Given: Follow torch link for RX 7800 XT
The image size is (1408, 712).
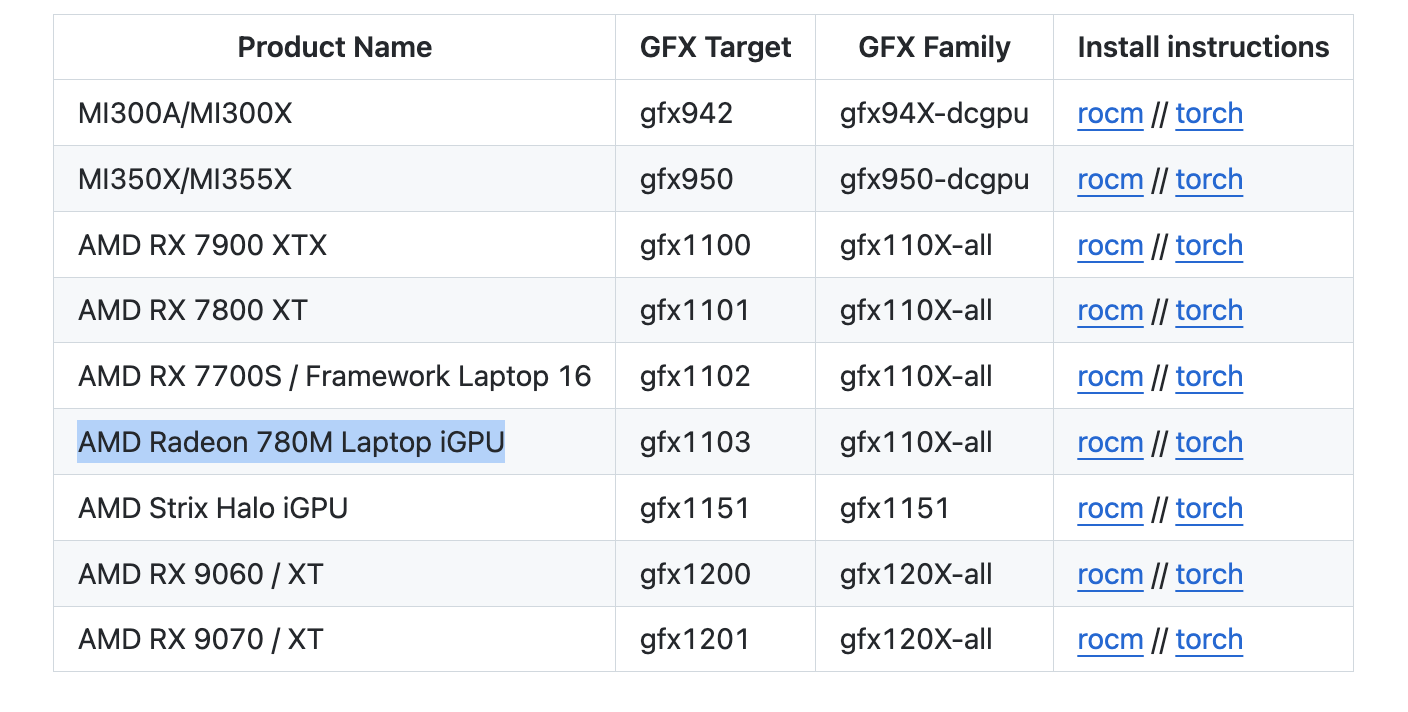Looking at the screenshot, I should tap(1209, 311).
